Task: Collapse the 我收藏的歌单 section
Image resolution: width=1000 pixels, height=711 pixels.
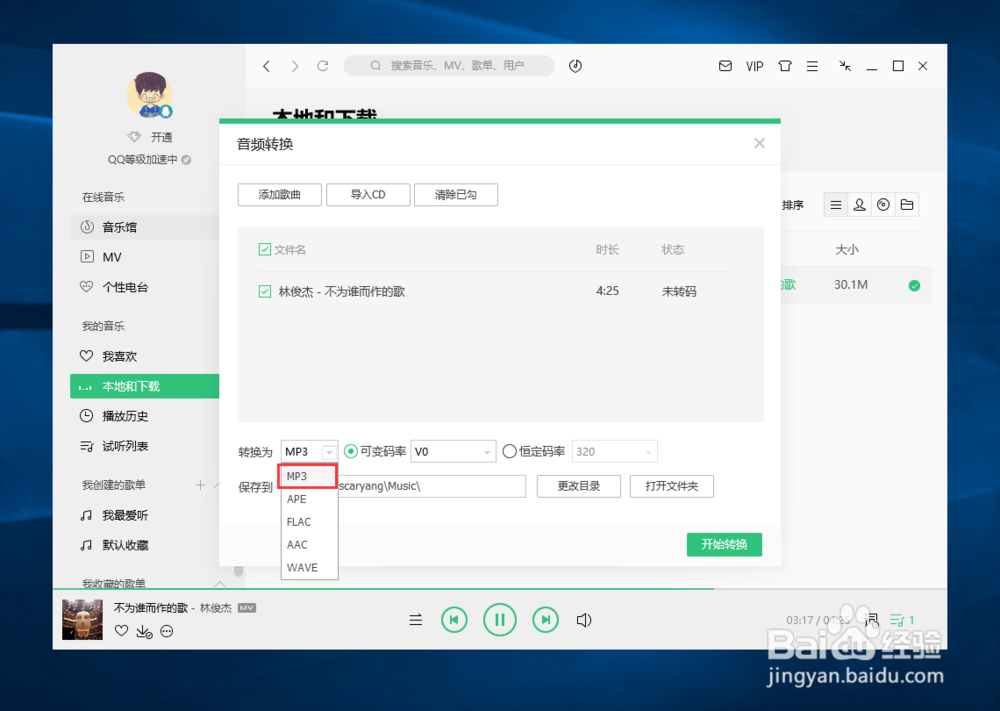Action: (x=219, y=583)
